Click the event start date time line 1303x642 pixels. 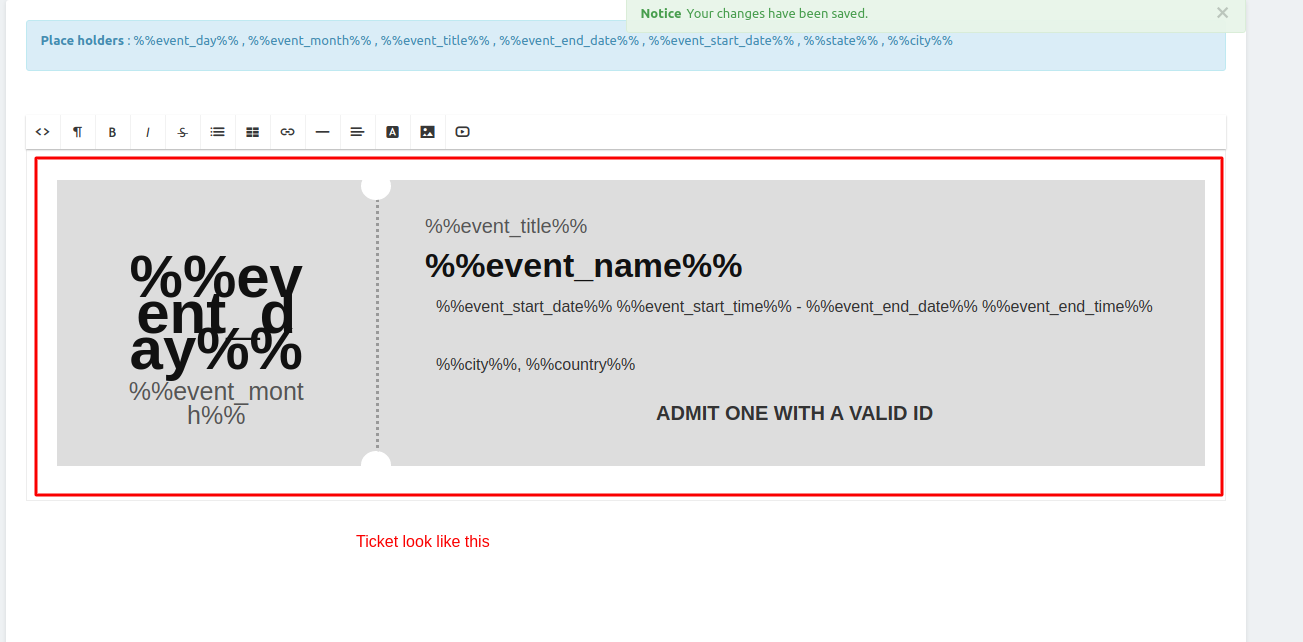point(794,306)
